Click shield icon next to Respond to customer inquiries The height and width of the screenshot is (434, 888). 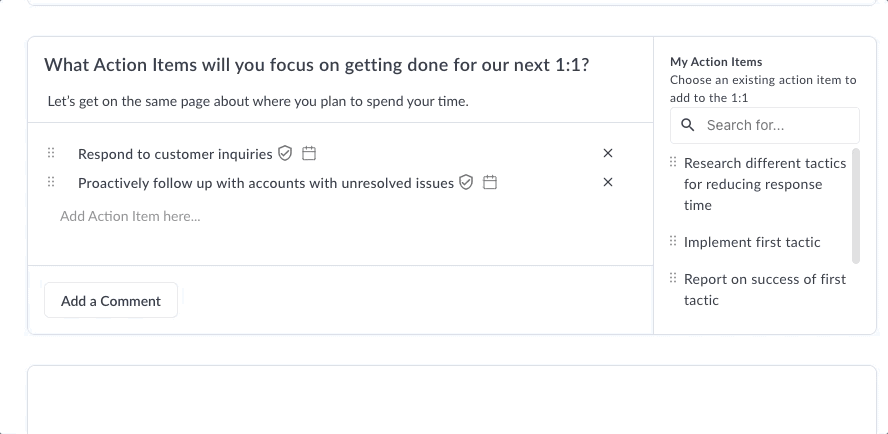click(x=285, y=154)
